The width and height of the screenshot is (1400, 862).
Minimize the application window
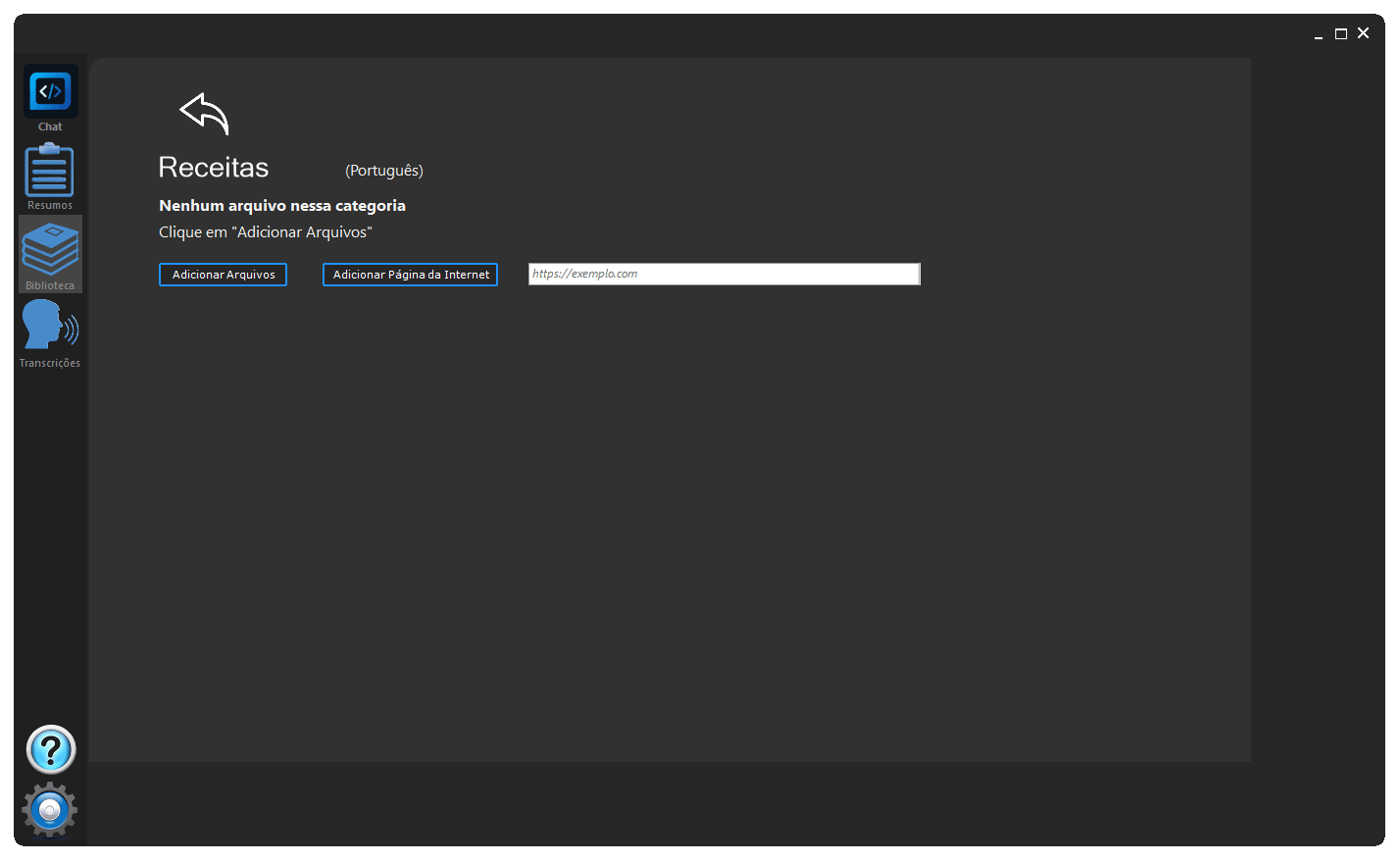pos(1319,34)
